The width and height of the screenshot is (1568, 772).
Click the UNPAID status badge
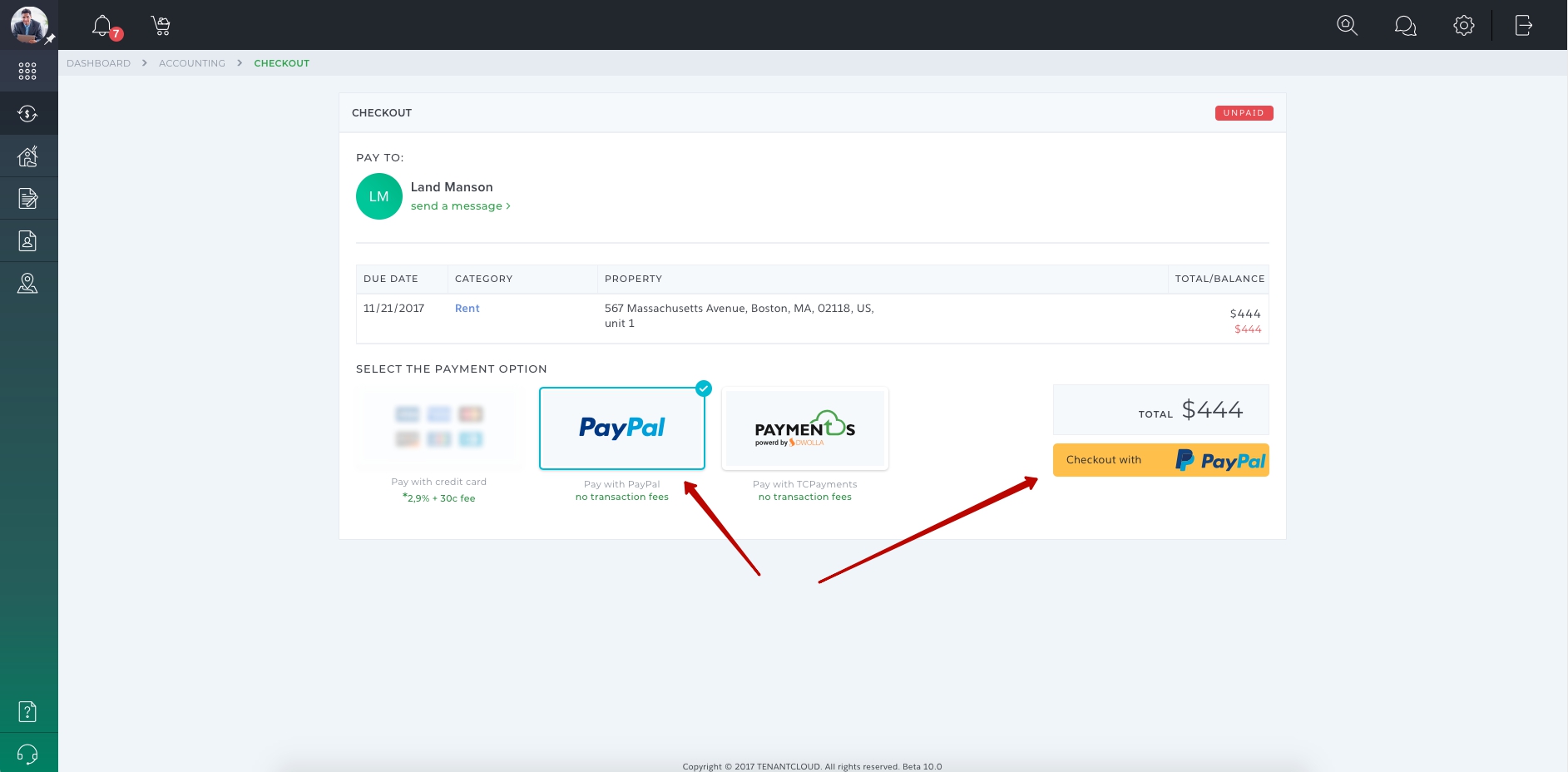[1244, 113]
